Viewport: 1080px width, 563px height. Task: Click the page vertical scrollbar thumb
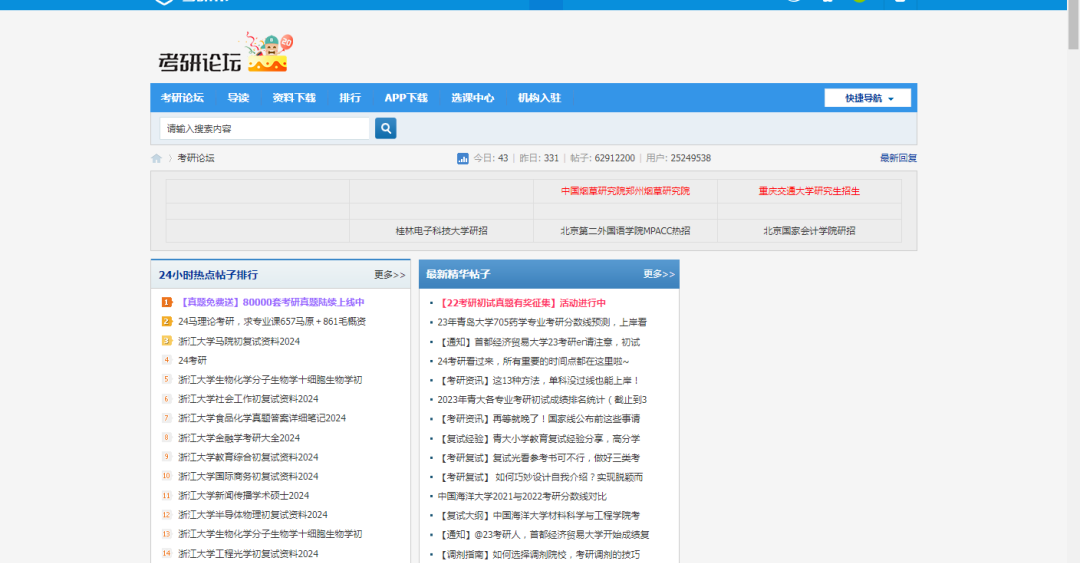[1073, 25]
